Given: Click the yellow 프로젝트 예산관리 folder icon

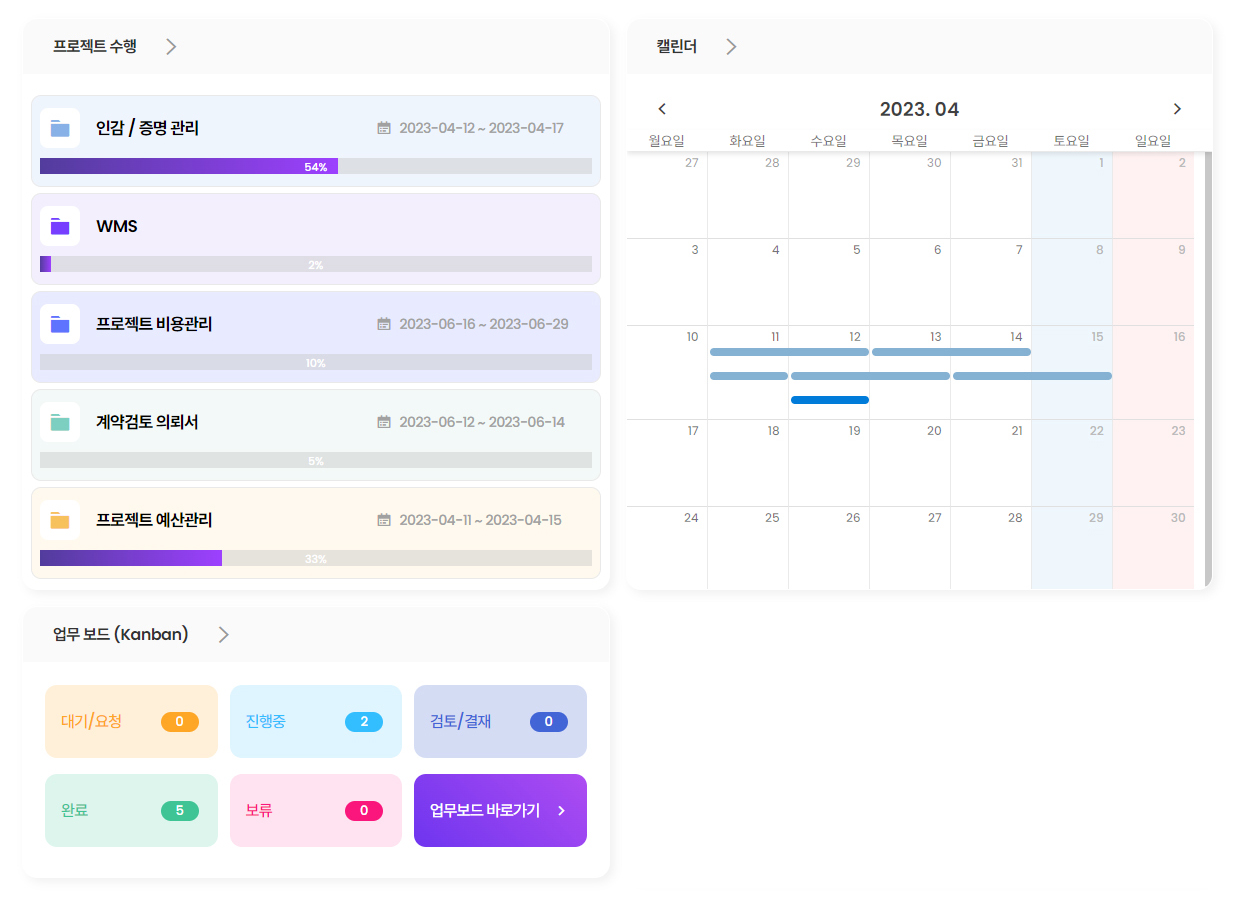Looking at the screenshot, I should [x=60, y=520].
